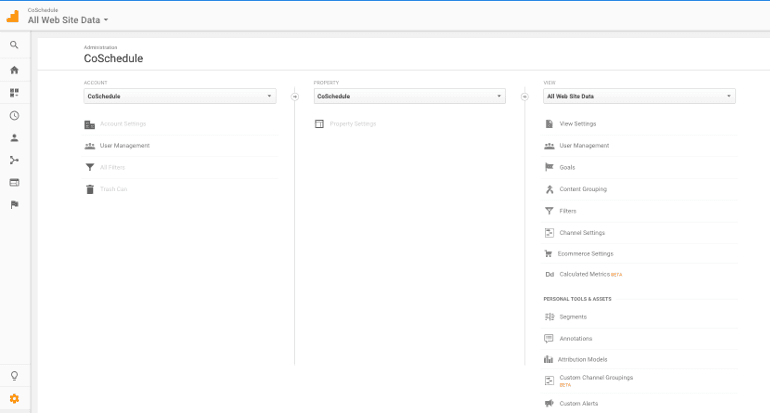Viewport: 770px width, 413px height.
Task: Open Audience reports person icon
Action: click(x=14, y=138)
